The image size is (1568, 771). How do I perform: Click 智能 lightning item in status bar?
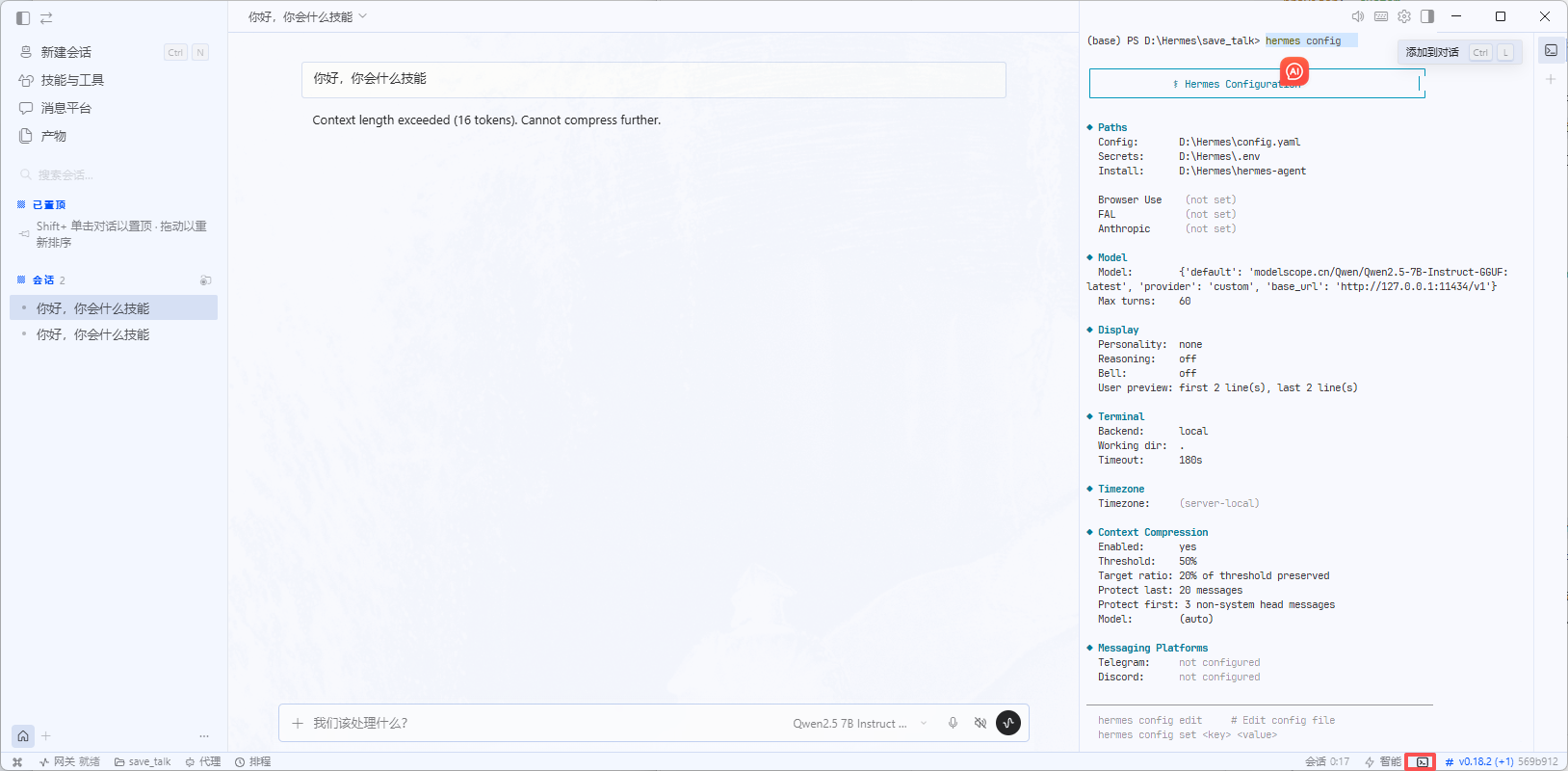(x=1383, y=761)
